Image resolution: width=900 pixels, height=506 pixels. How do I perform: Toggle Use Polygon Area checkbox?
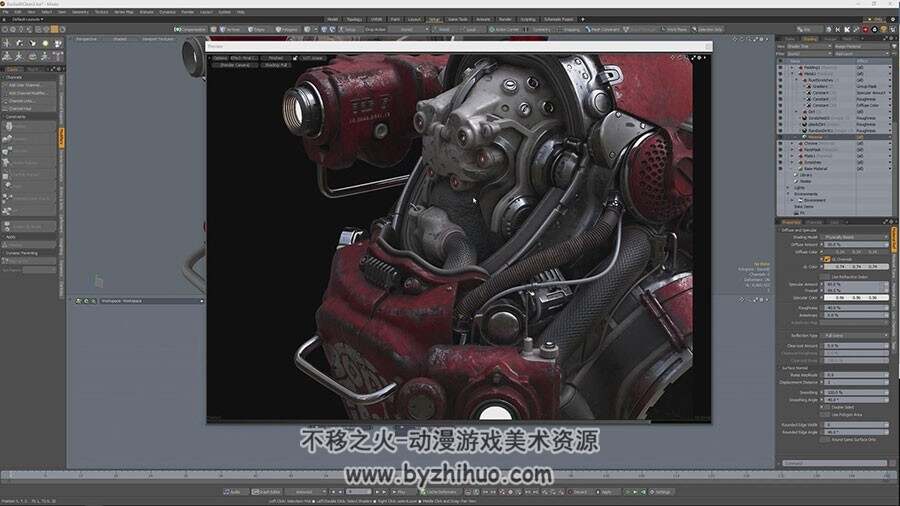pyautogui.click(x=827, y=414)
